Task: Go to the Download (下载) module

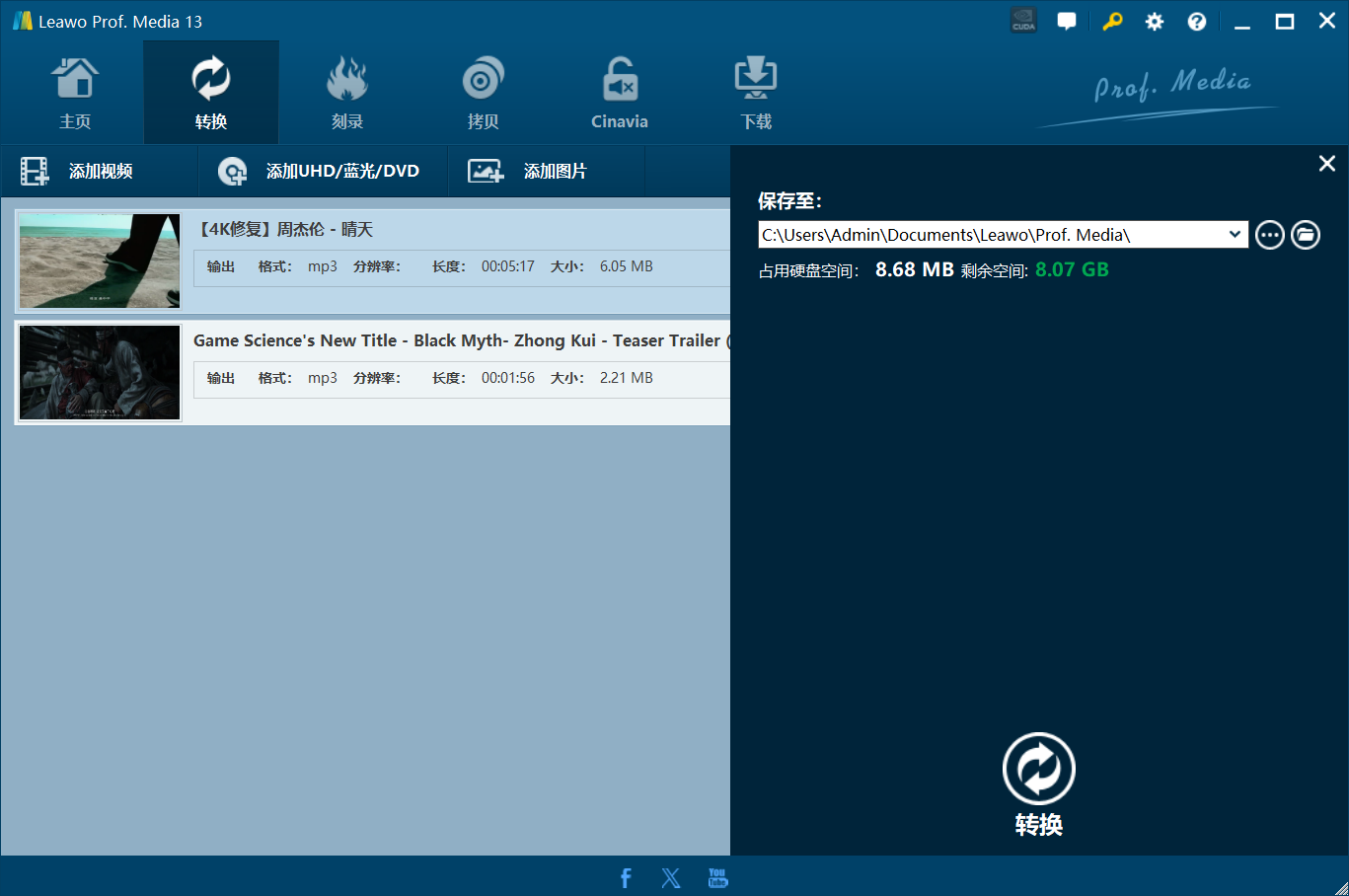Action: (x=756, y=94)
